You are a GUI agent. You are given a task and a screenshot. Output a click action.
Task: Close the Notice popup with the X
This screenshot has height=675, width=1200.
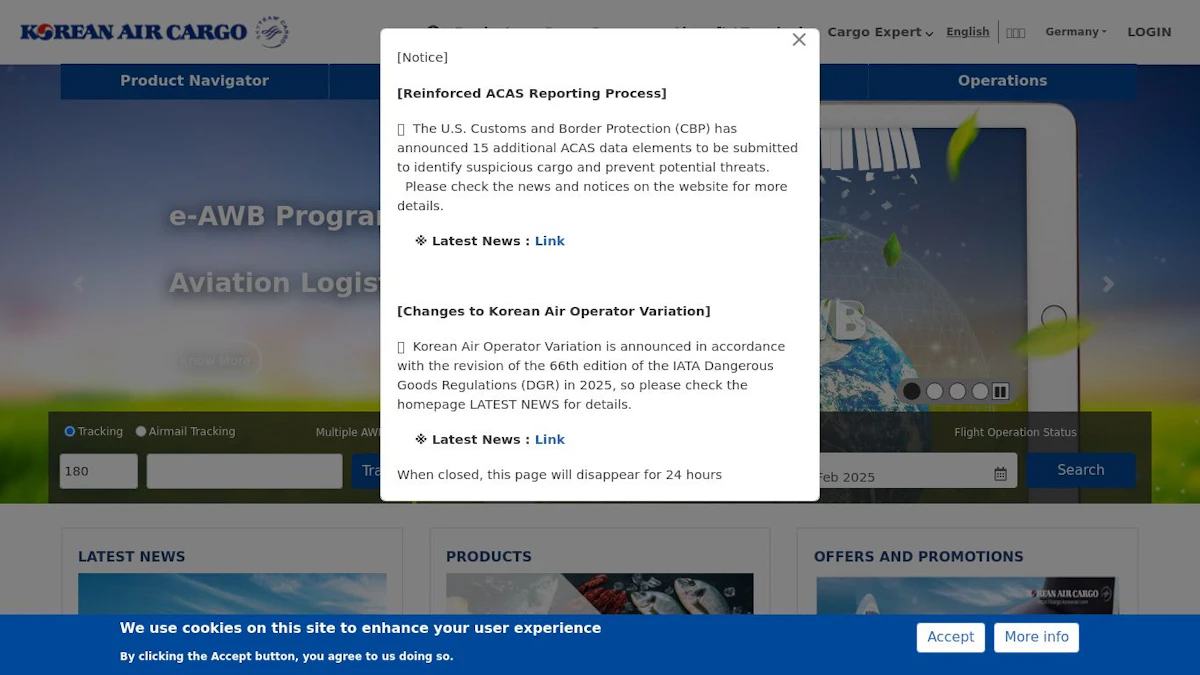799,40
